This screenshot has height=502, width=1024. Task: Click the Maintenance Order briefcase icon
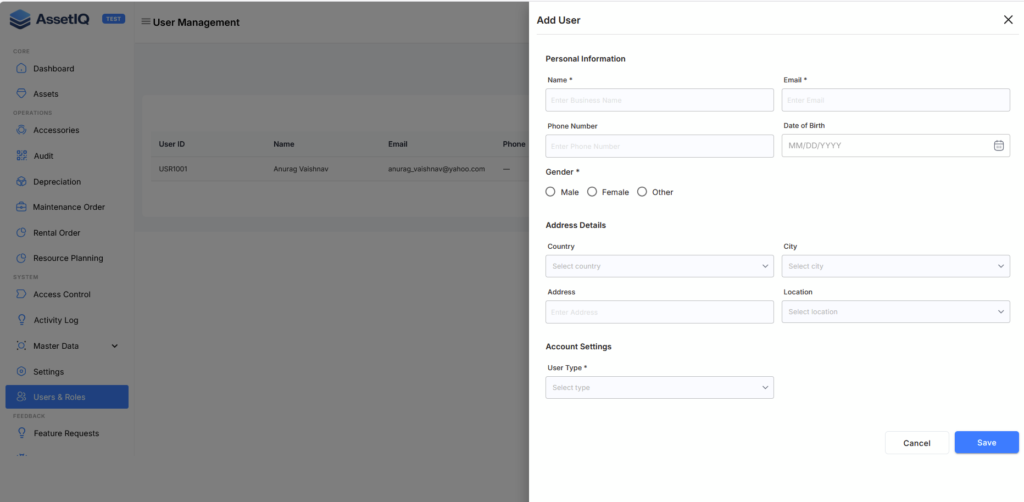(x=21, y=207)
